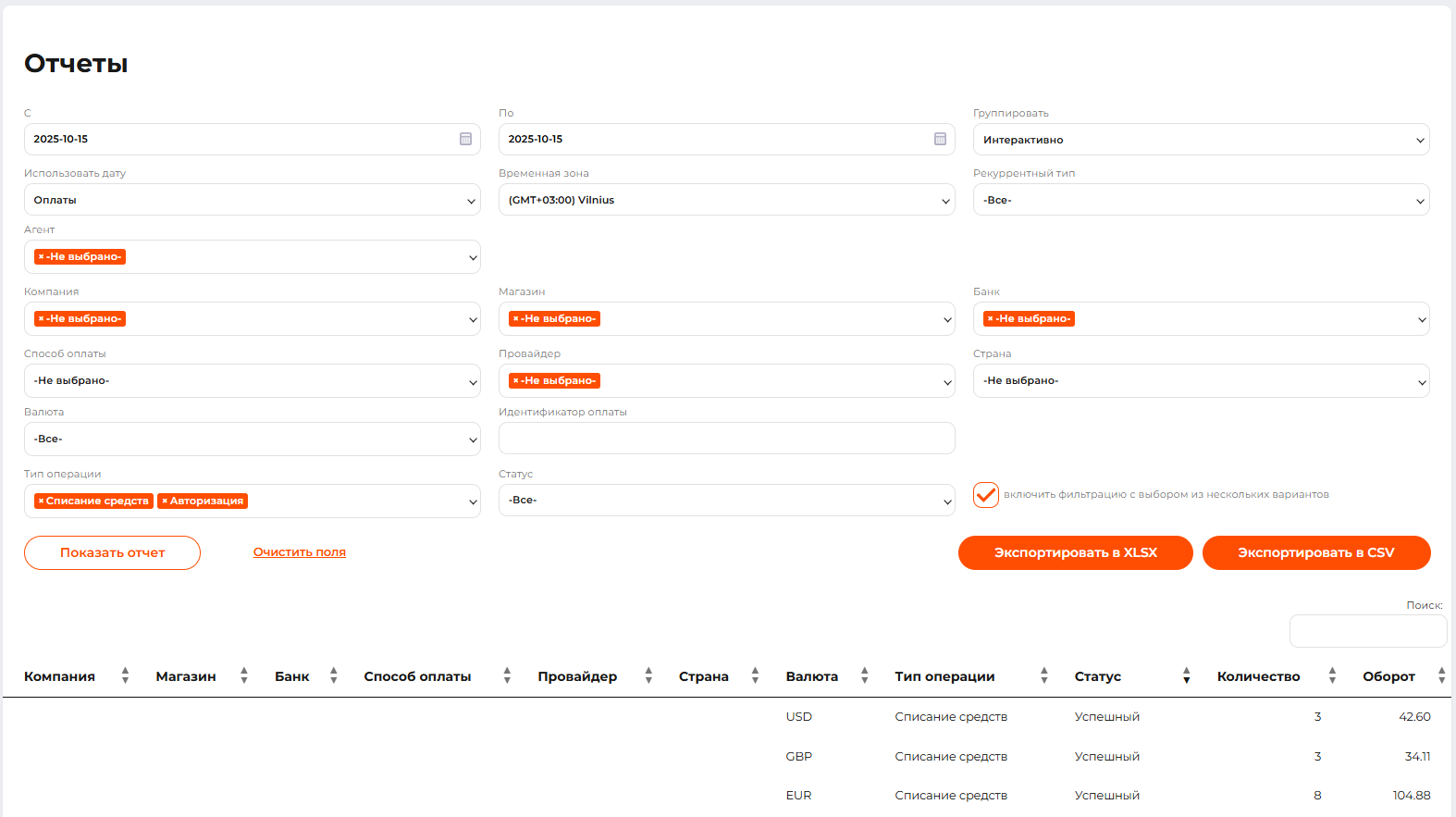Untick the multi-option filtering checkbox
Screen dimensions: 1456x817
point(986,495)
